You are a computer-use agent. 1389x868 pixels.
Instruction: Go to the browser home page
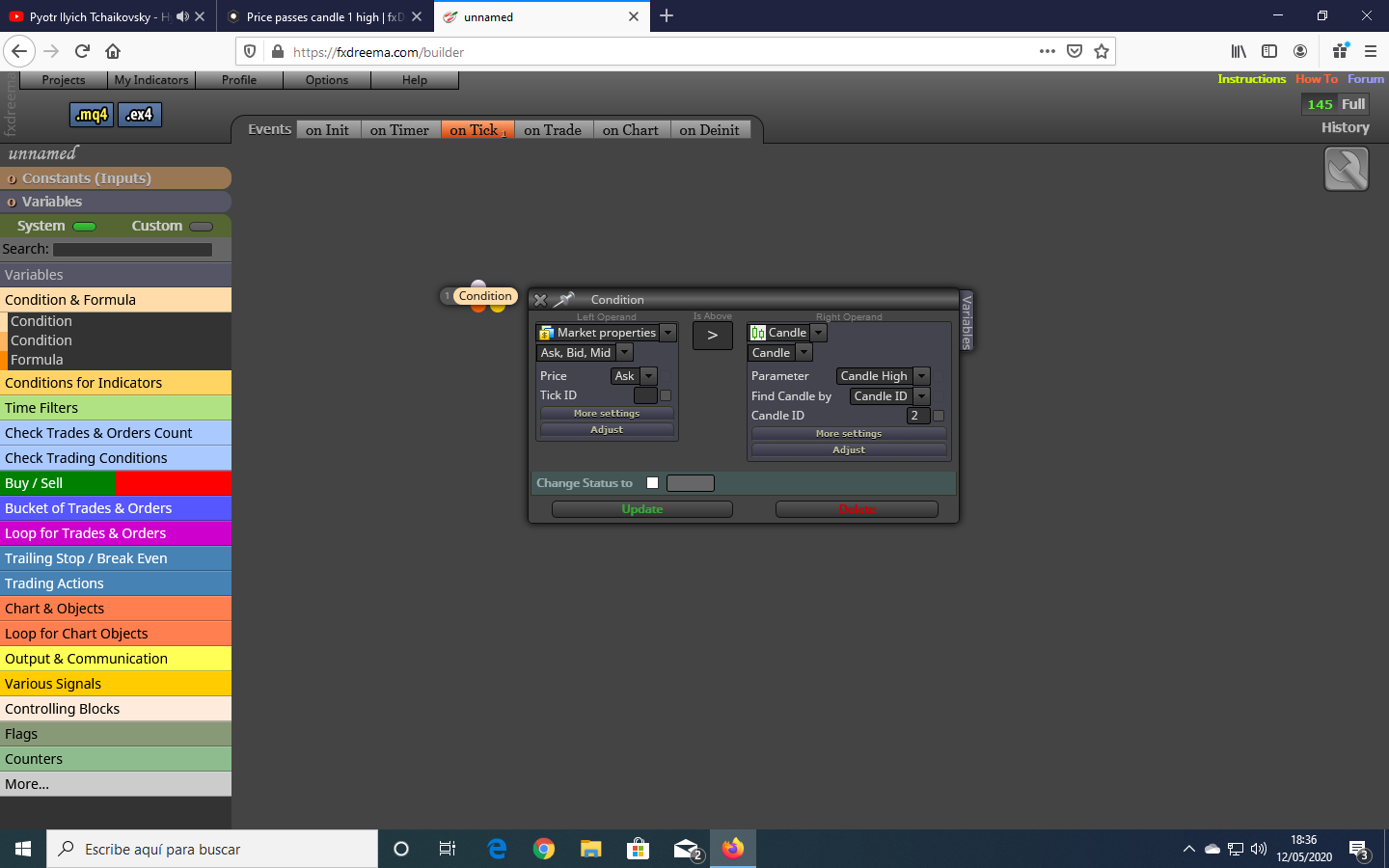[x=113, y=52]
